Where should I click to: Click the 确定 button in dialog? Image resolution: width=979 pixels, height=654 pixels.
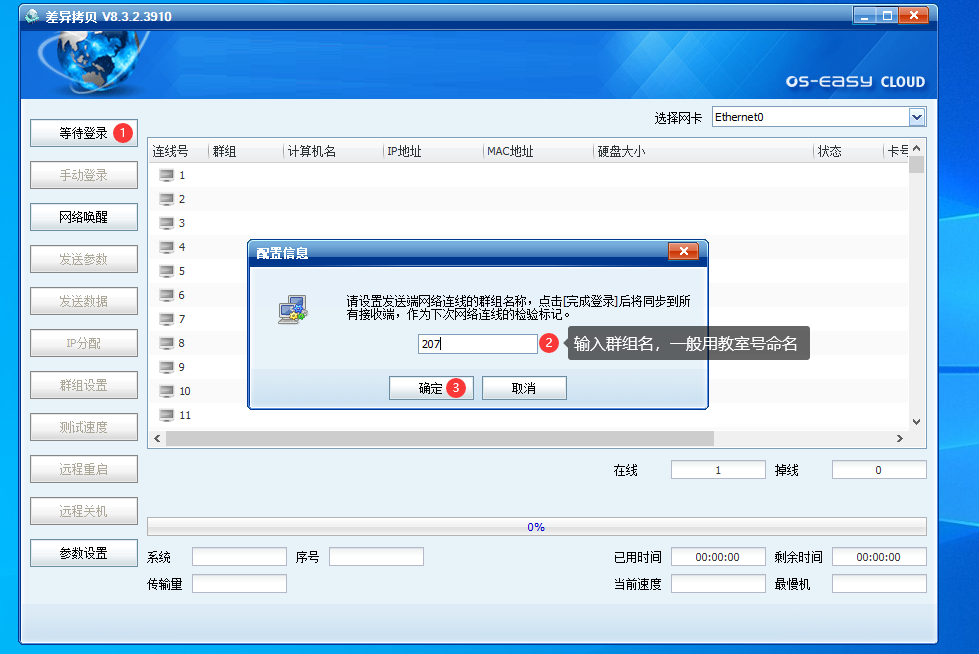click(x=431, y=388)
